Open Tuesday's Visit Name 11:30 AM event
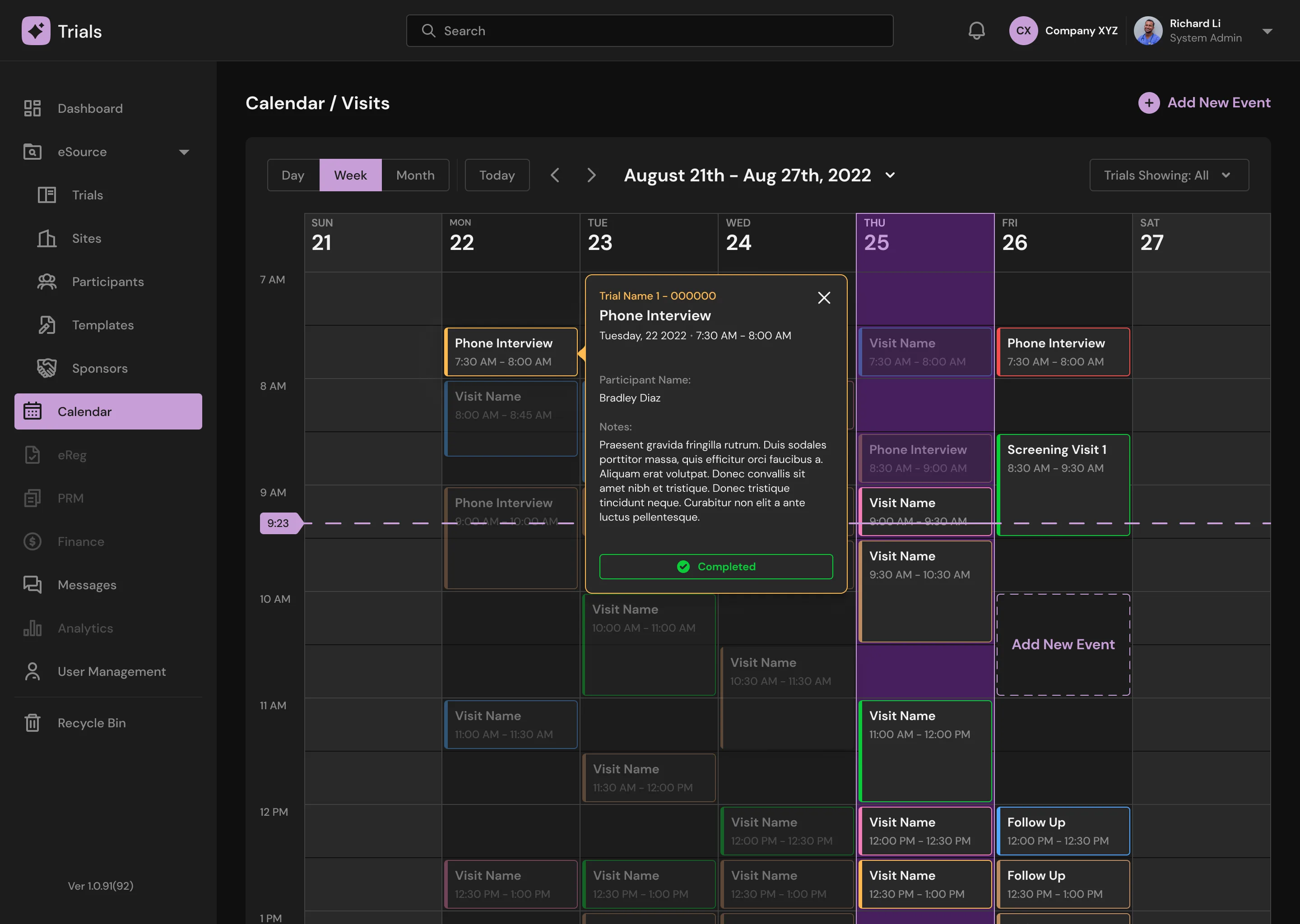The image size is (1300, 924). coord(649,778)
